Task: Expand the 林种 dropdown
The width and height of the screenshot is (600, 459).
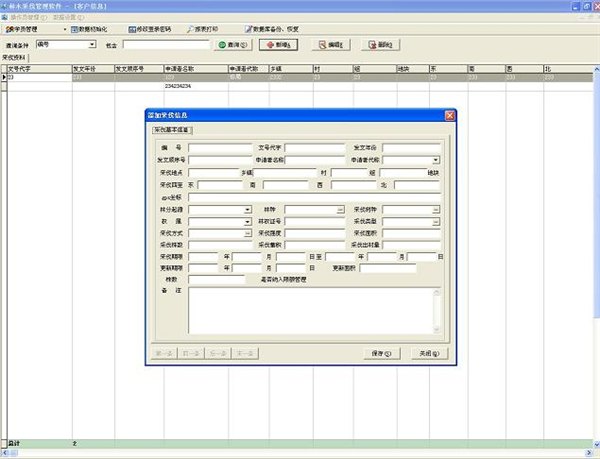Action: (340, 210)
